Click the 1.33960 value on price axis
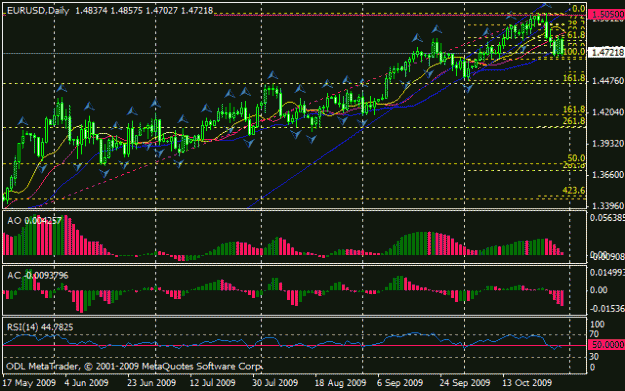 (x=608, y=206)
